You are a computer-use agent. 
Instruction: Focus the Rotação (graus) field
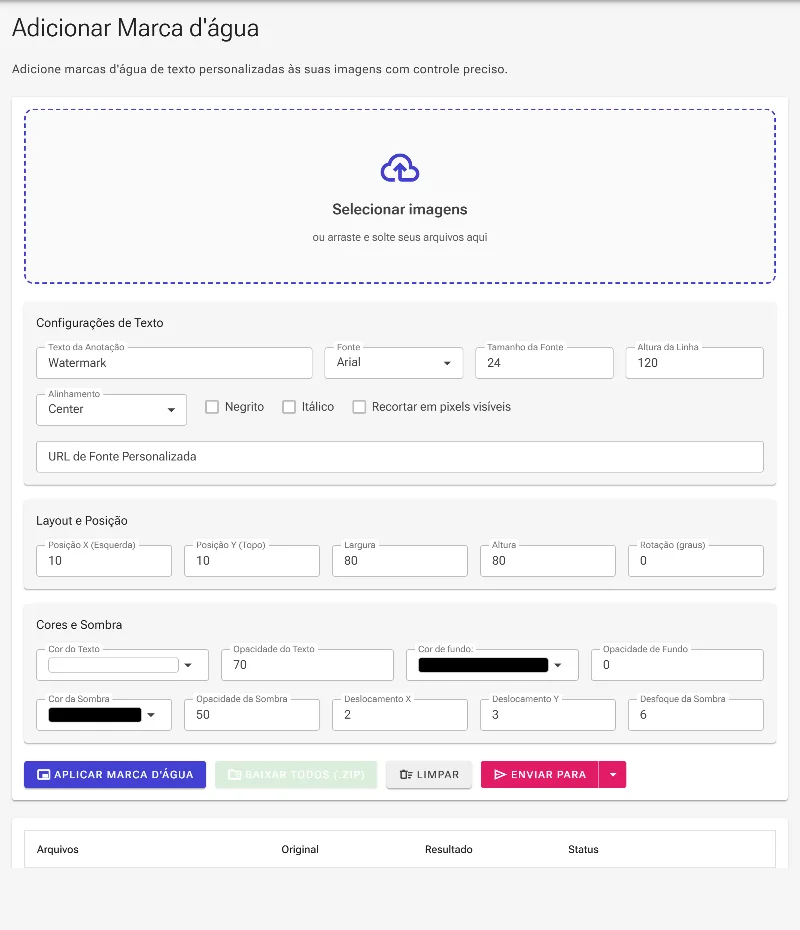[696, 560]
